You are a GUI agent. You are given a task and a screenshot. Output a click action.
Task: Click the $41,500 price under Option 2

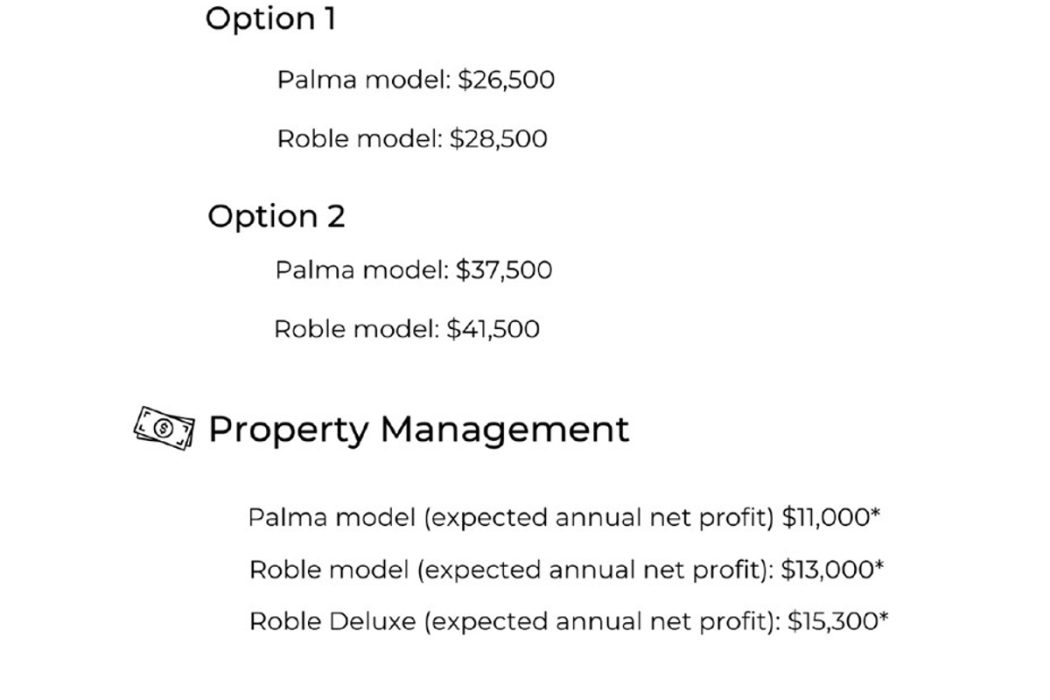pyautogui.click(x=494, y=329)
